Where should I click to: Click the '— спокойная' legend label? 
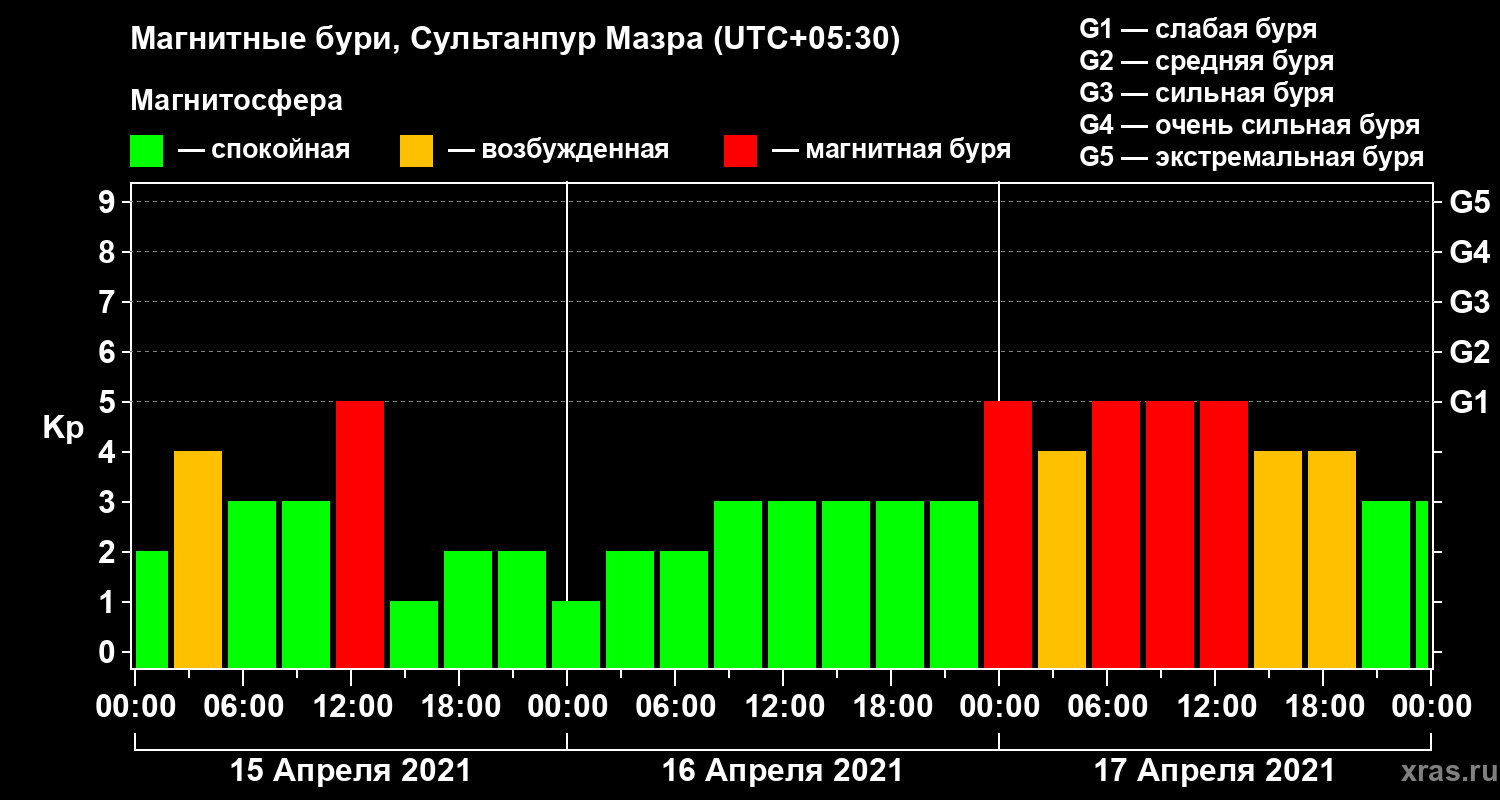click(x=263, y=151)
